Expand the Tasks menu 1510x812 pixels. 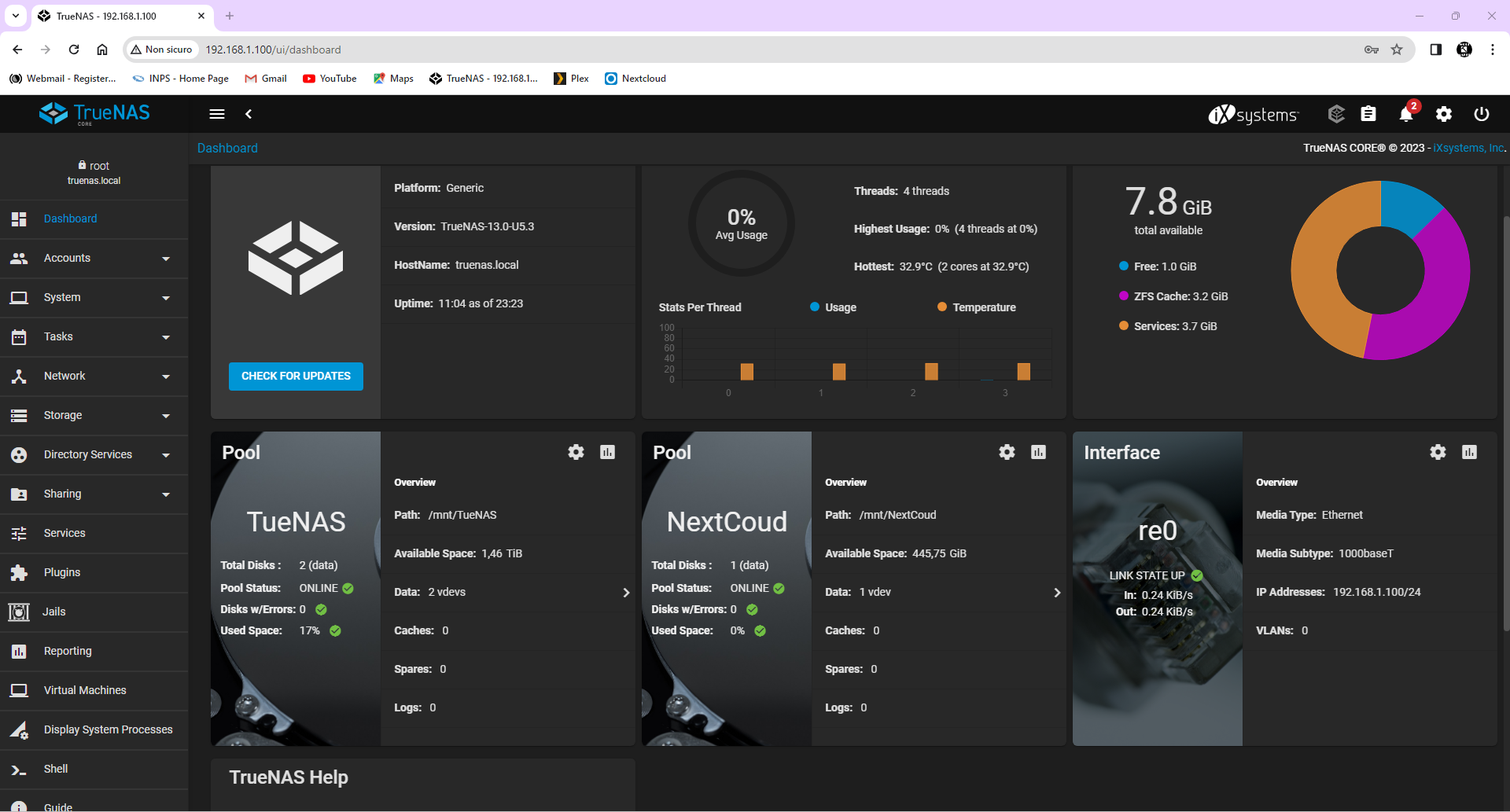94,337
